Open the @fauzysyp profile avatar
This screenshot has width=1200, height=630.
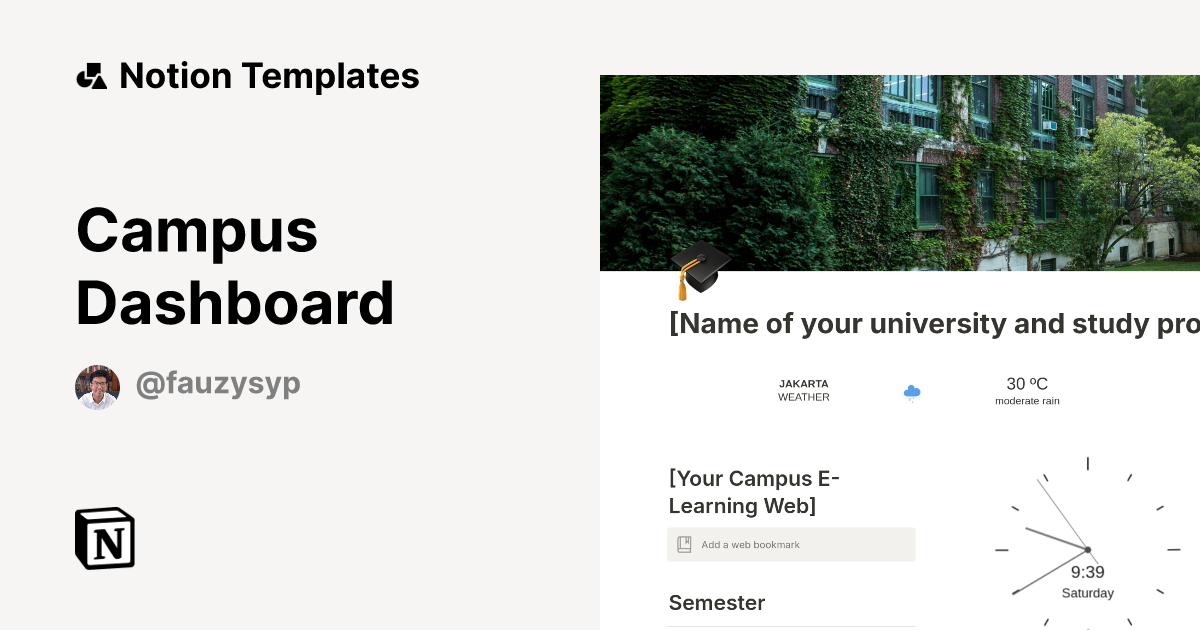[97, 386]
